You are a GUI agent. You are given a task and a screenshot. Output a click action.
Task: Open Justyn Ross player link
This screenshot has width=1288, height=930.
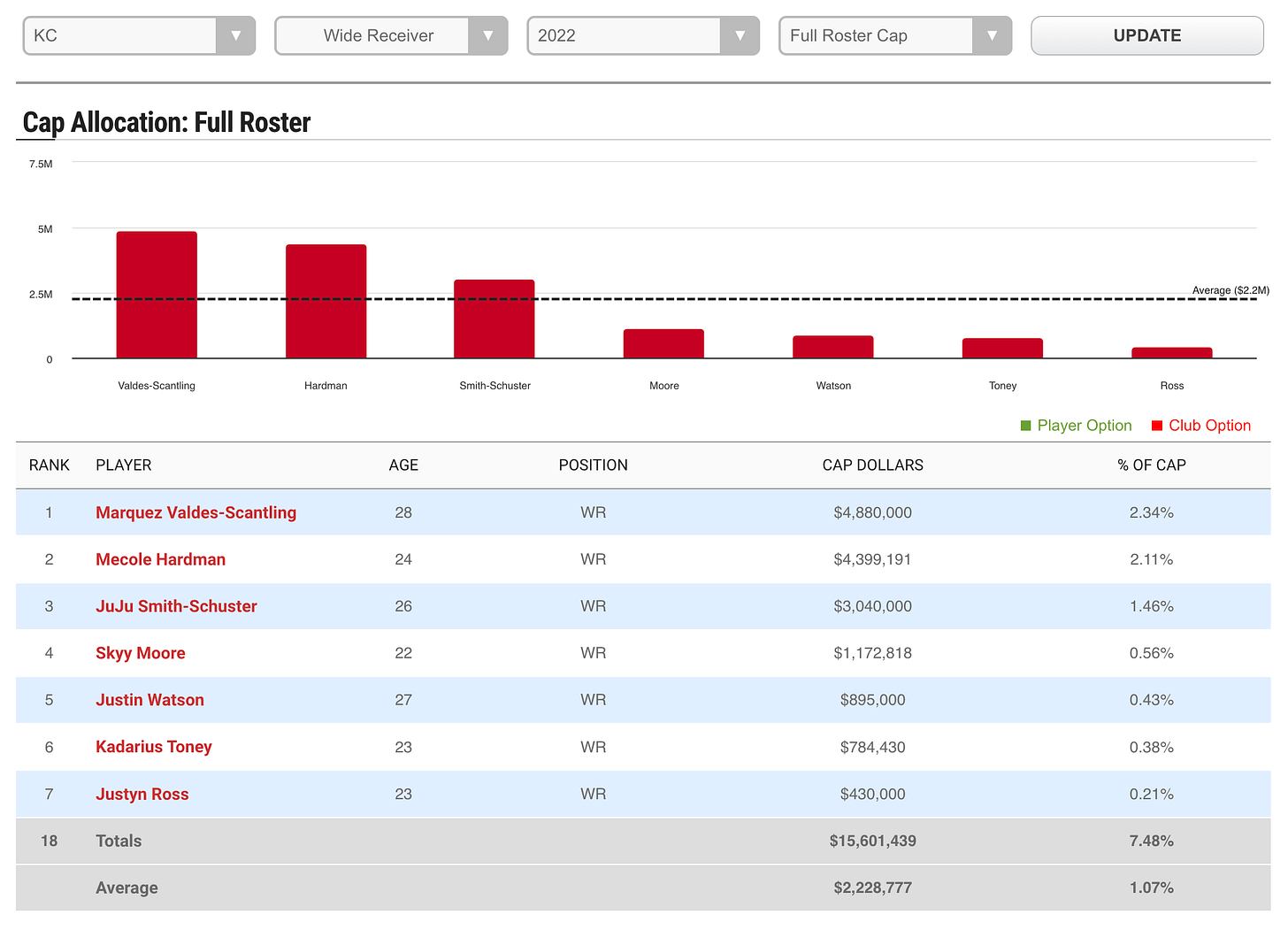pos(142,794)
